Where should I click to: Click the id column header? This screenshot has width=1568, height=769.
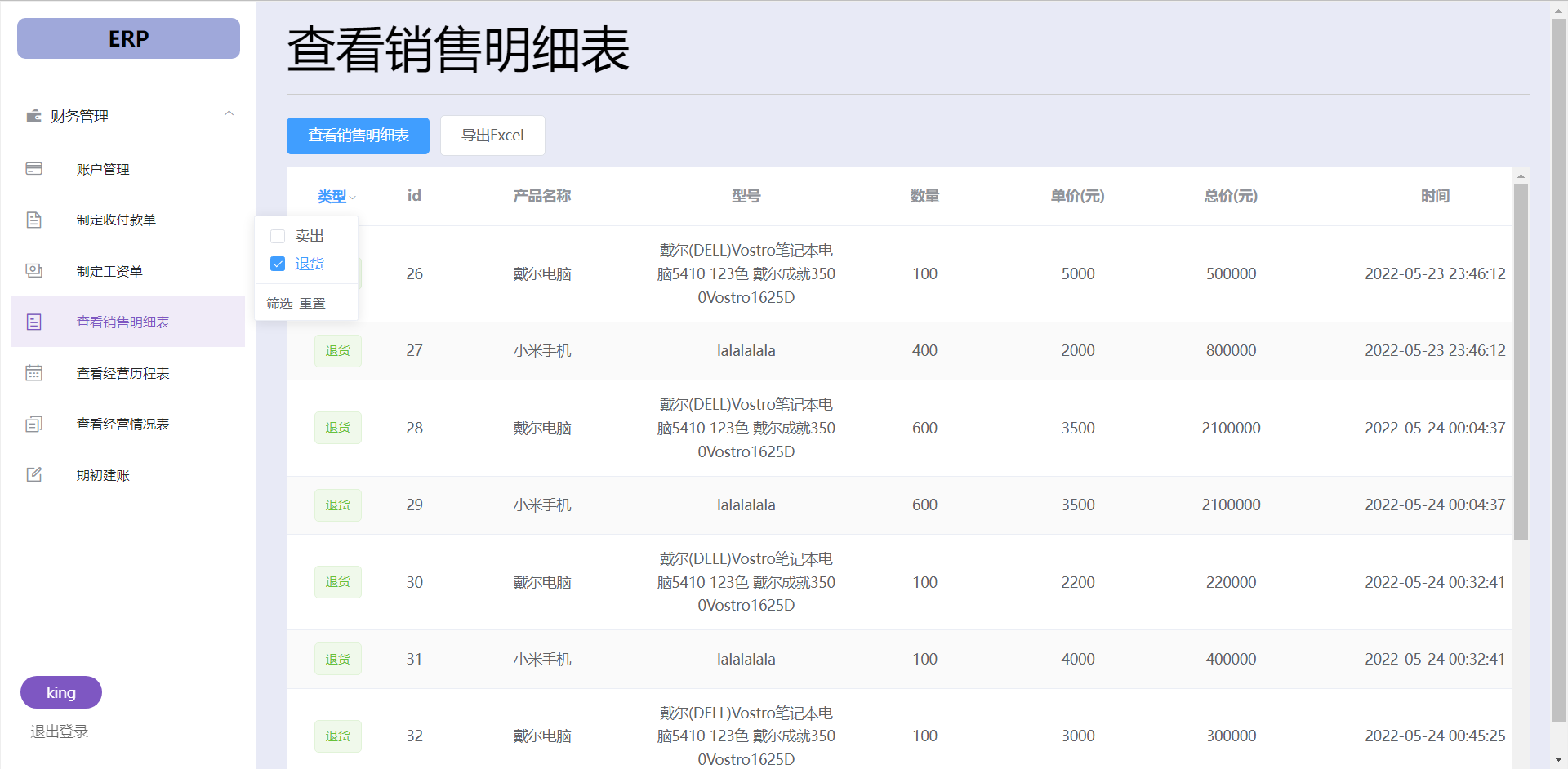coord(414,196)
